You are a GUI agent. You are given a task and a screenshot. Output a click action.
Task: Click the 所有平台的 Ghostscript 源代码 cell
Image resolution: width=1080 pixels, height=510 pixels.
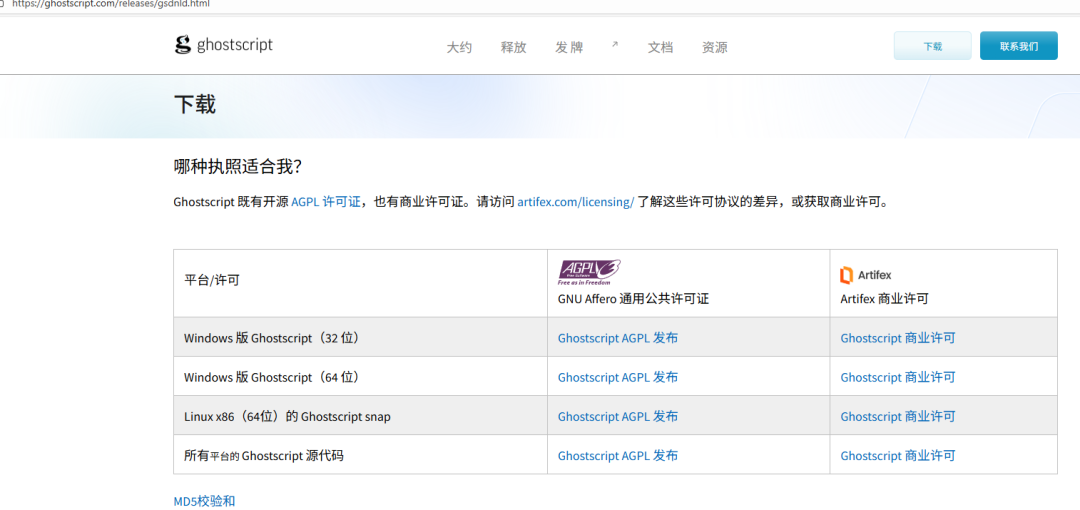coord(360,455)
